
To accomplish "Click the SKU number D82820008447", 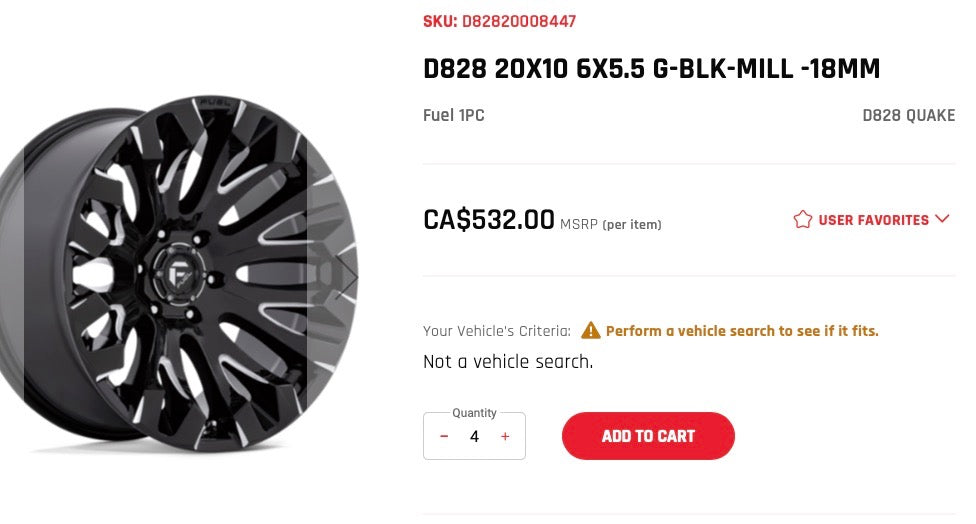I will tap(518, 21).
